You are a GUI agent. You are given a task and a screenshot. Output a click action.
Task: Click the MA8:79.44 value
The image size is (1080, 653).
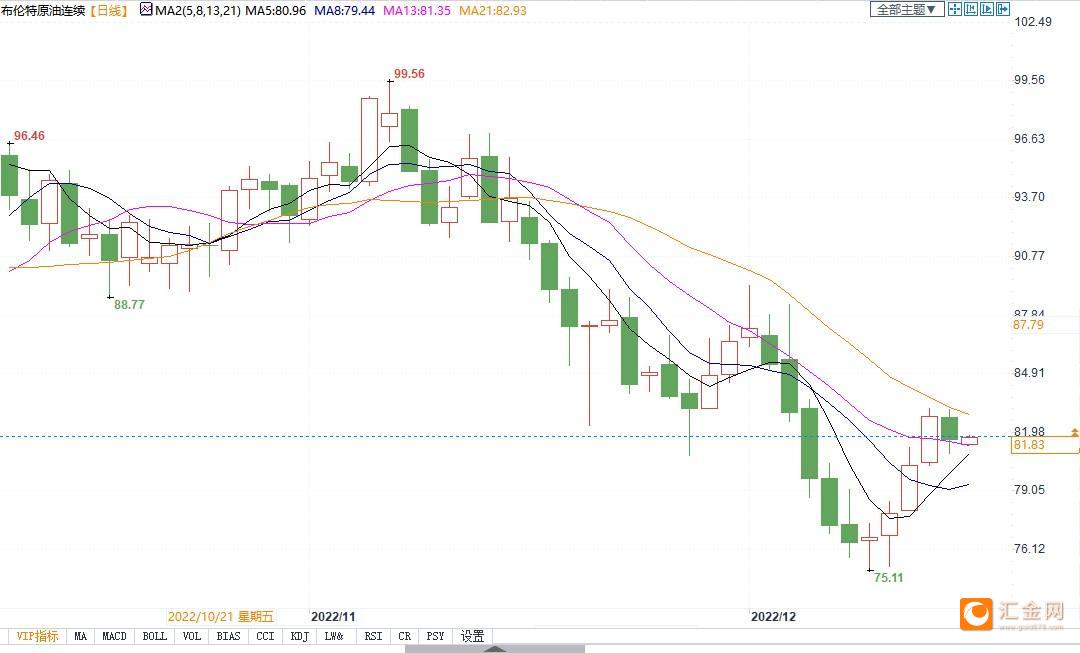(344, 10)
